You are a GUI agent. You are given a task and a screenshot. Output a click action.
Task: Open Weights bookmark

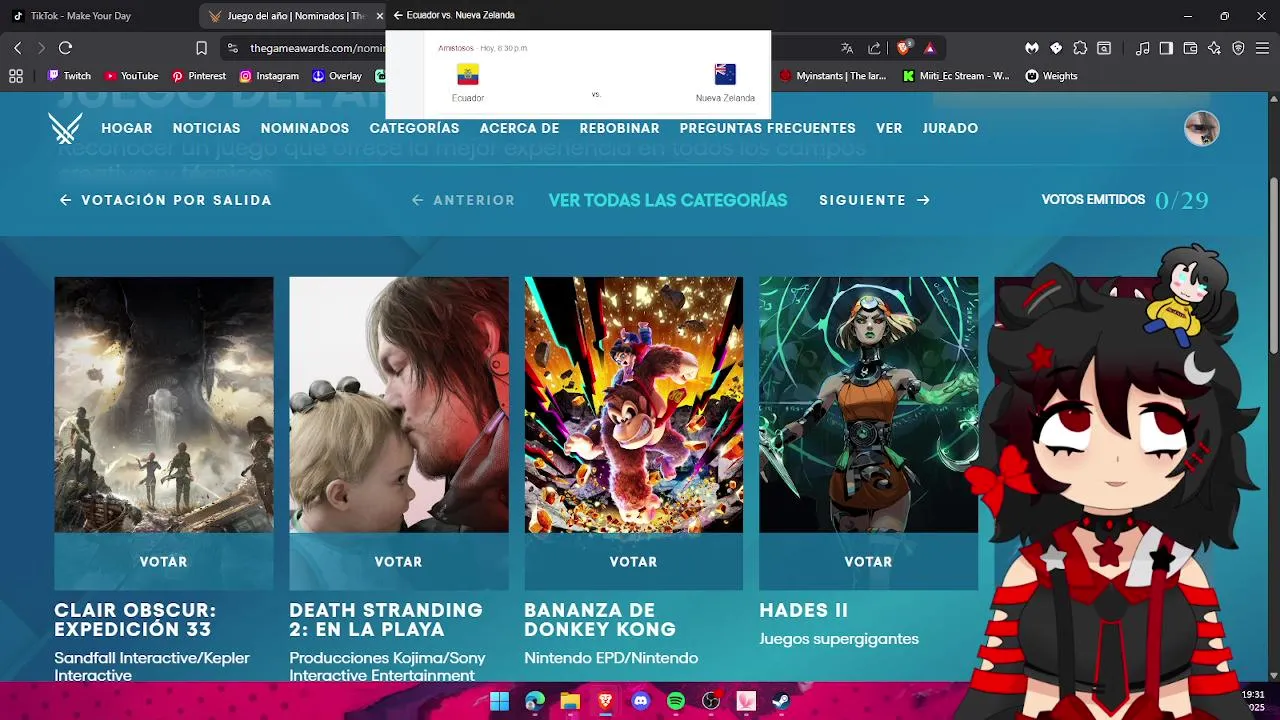pos(1052,76)
